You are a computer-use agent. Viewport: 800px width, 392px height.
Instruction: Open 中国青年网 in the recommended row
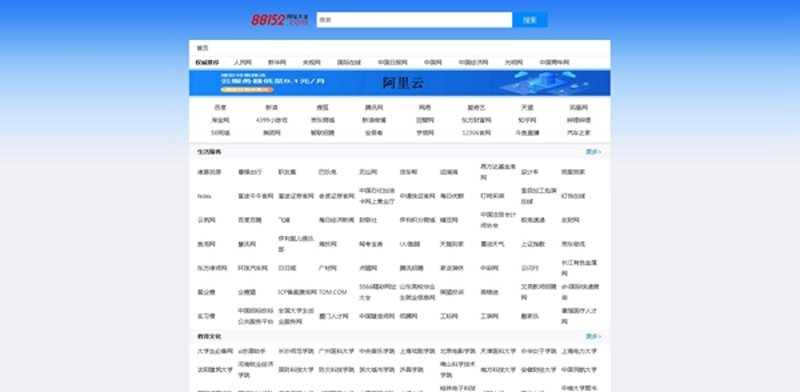554,62
